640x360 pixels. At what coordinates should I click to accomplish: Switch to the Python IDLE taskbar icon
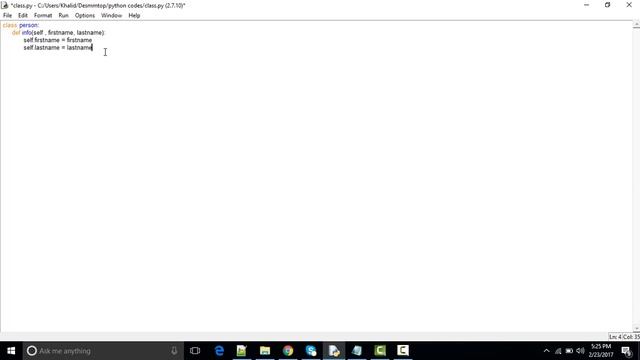[334, 351]
